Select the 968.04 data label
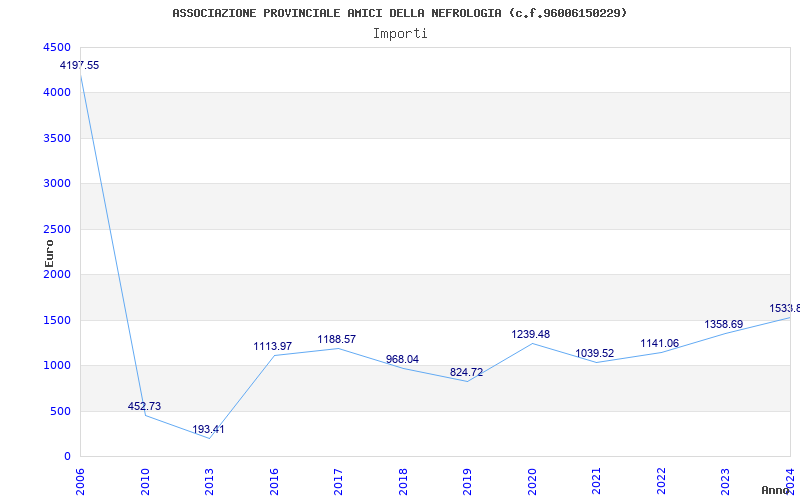This screenshot has width=800, height=500. 402,359
